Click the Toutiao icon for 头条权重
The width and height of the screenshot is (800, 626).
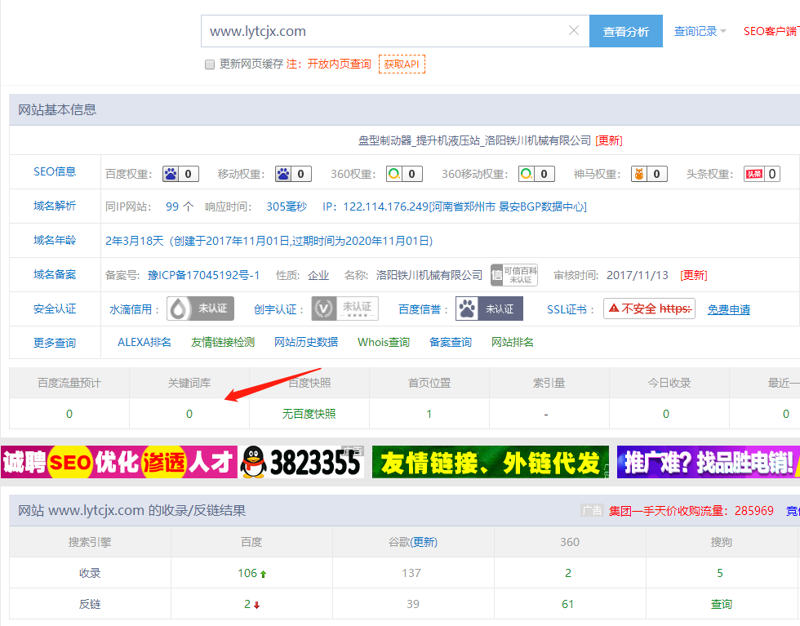(754, 174)
